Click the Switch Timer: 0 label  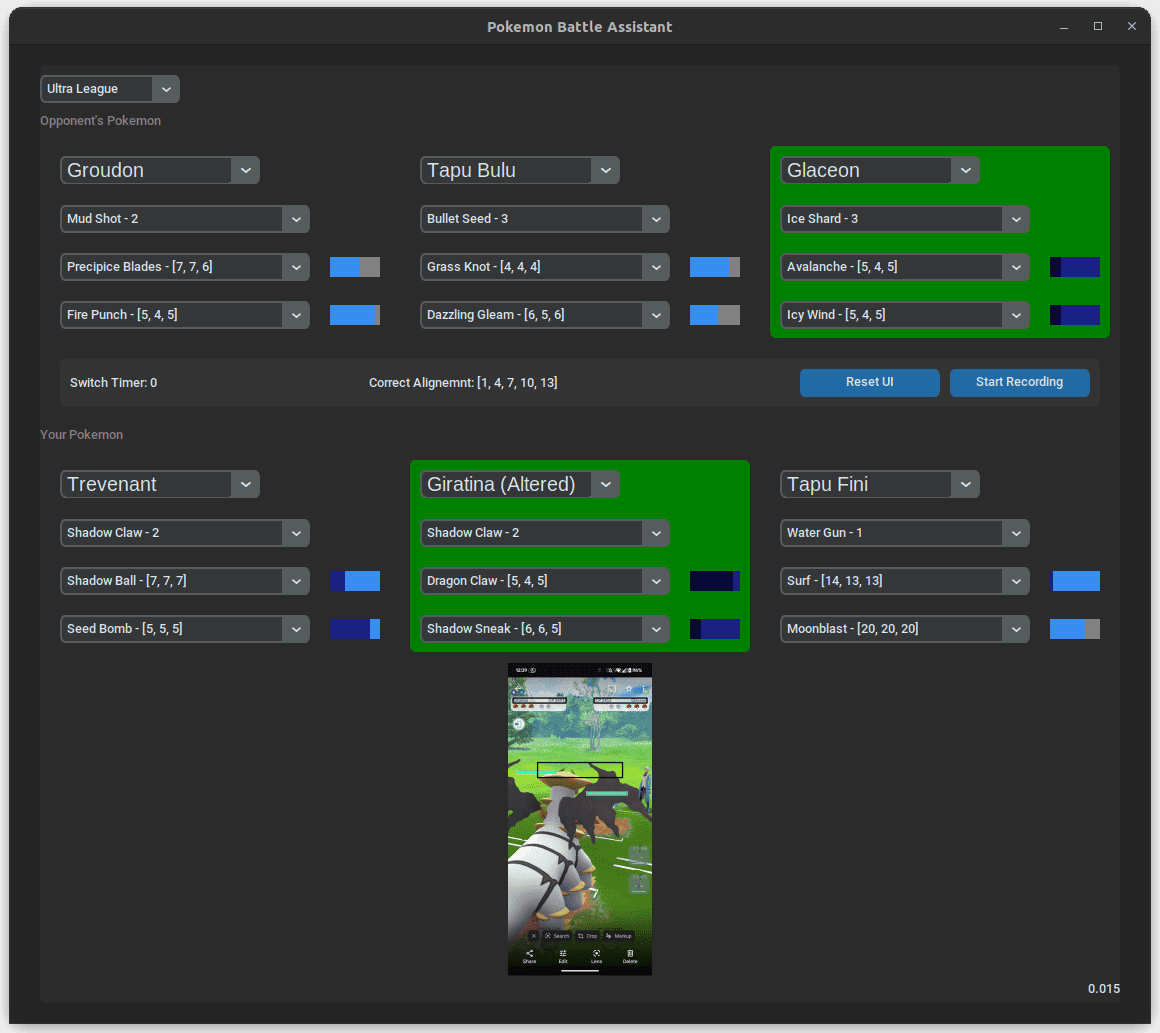(113, 383)
